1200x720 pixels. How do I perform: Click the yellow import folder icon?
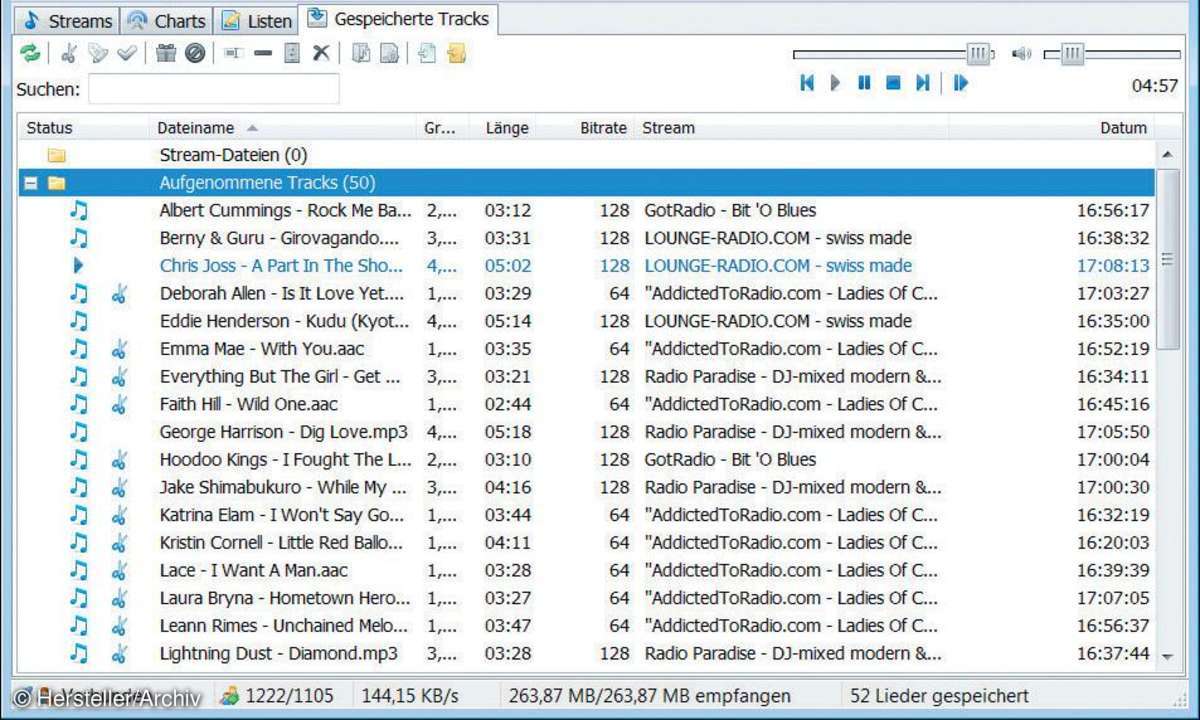pos(457,53)
